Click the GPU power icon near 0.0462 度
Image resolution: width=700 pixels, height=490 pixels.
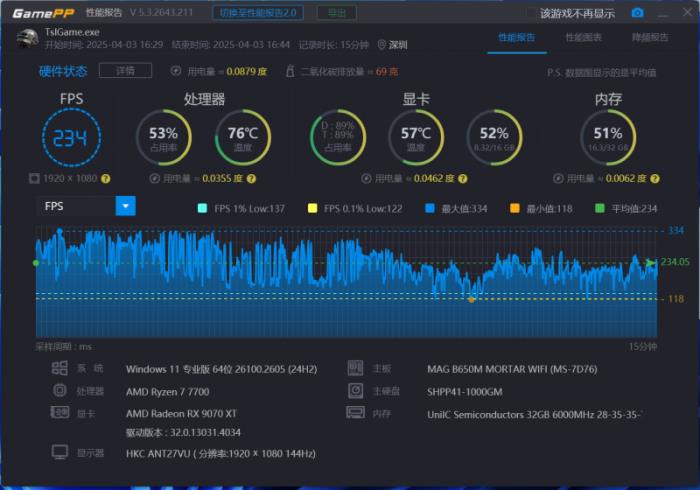click(x=366, y=179)
